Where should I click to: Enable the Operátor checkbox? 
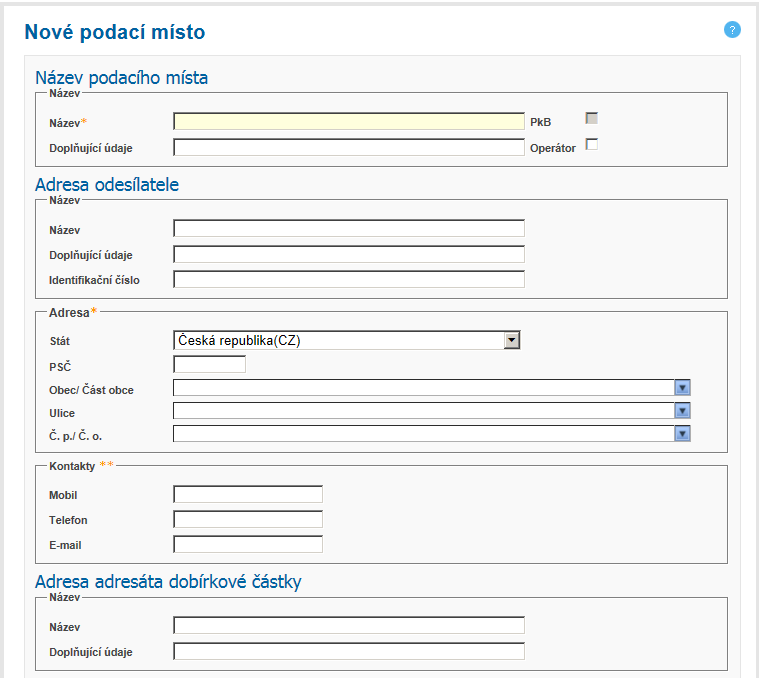click(591, 144)
